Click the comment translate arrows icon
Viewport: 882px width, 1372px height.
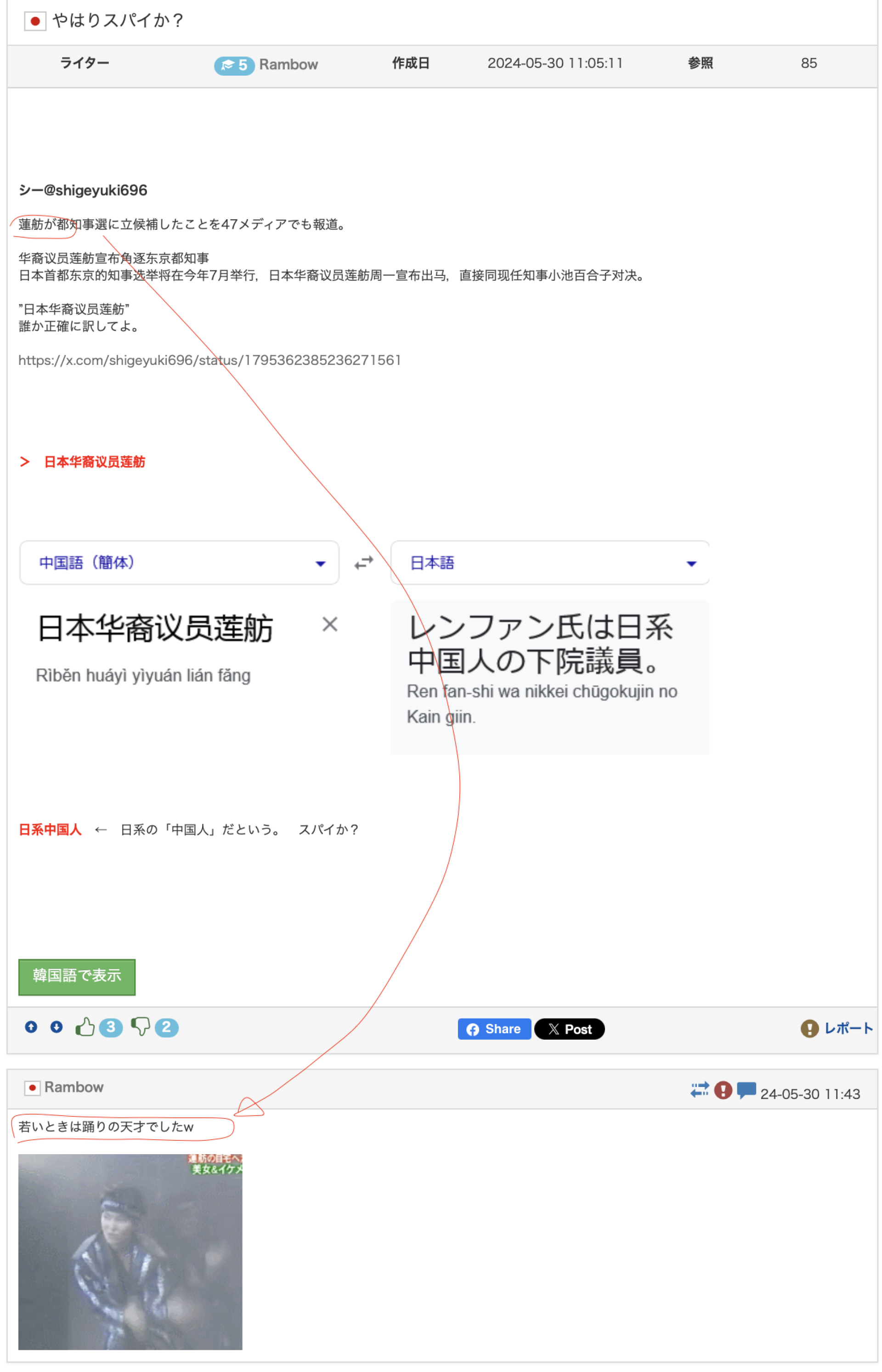coord(699,1090)
